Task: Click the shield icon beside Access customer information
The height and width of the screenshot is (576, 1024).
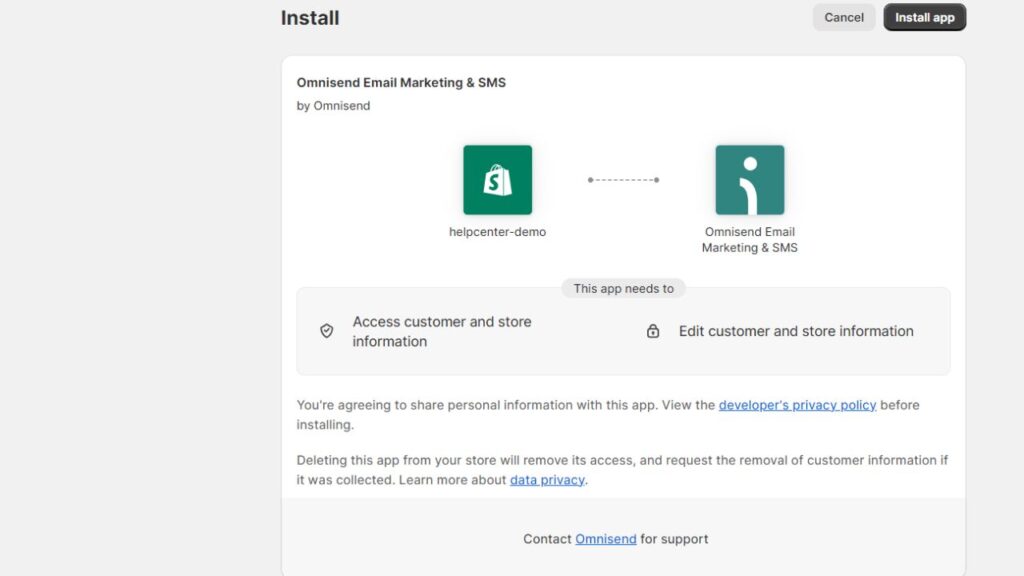Action: pyautogui.click(x=327, y=331)
